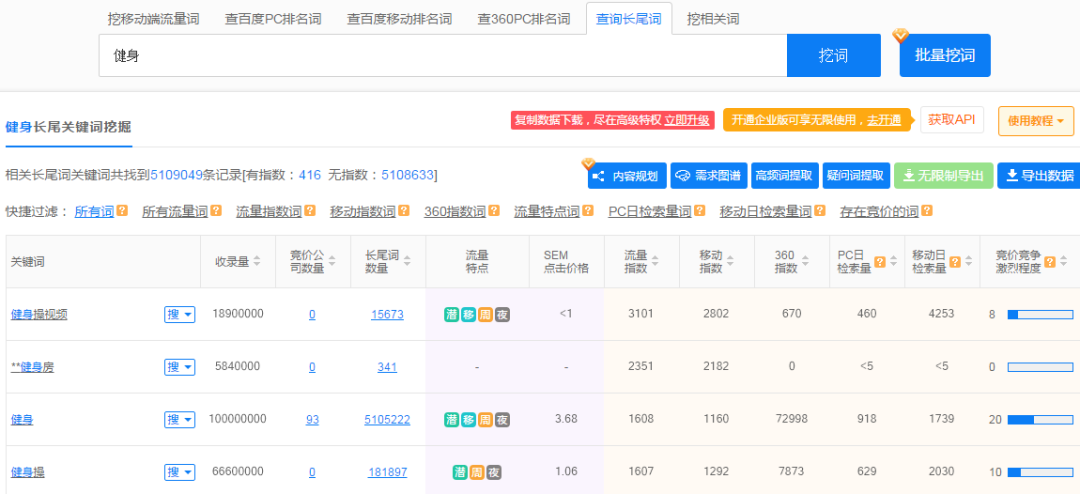Click the 内容规划 button
The width and height of the screenshot is (1080, 494).
pyautogui.click(x=627, y=176)
